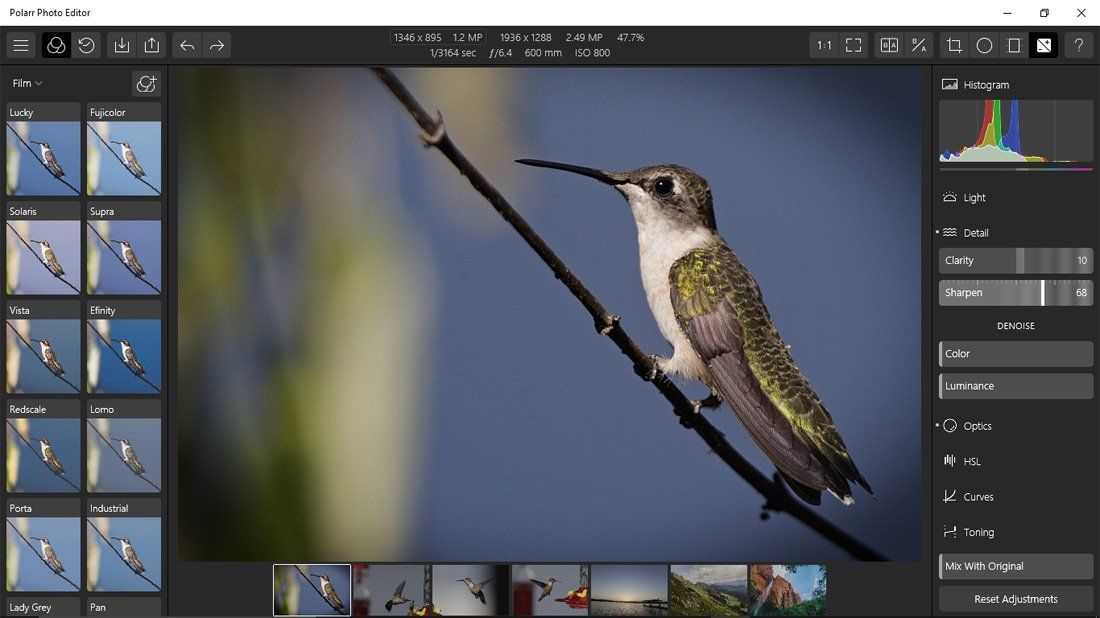The image size is (1100, 618).
Task: Click the histogram graph
Action: pyautogui.click(x=1016, y=131)
